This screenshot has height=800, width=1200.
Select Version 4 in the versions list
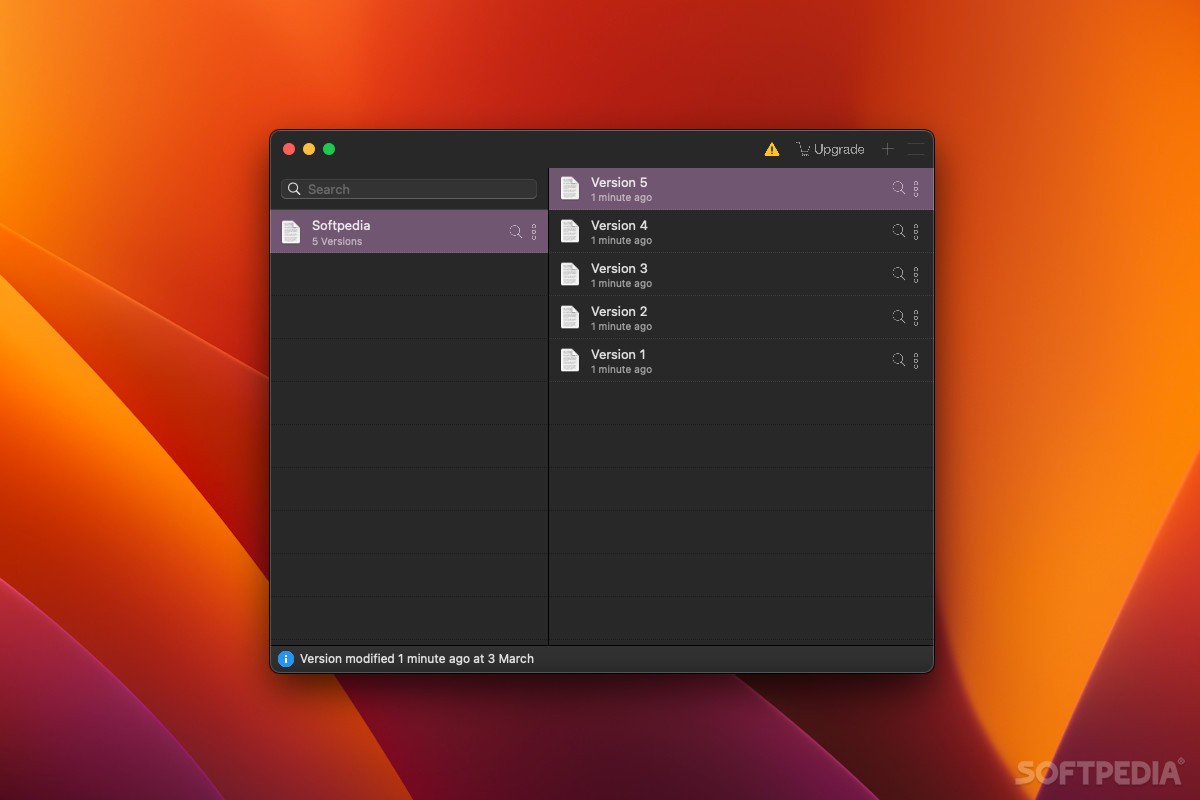coord(741,231)
